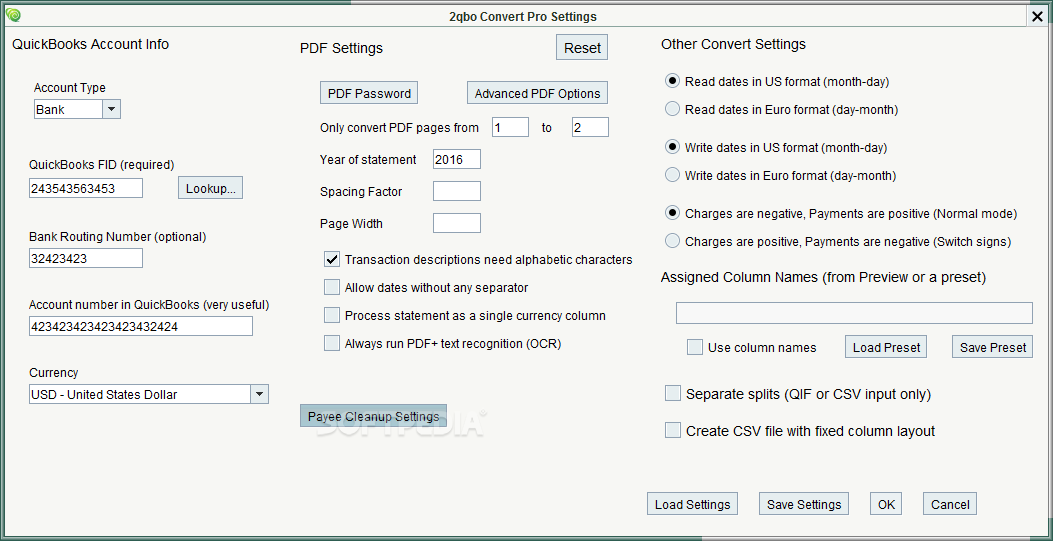Click the PDF pages to field showing 2

[590, 127]
